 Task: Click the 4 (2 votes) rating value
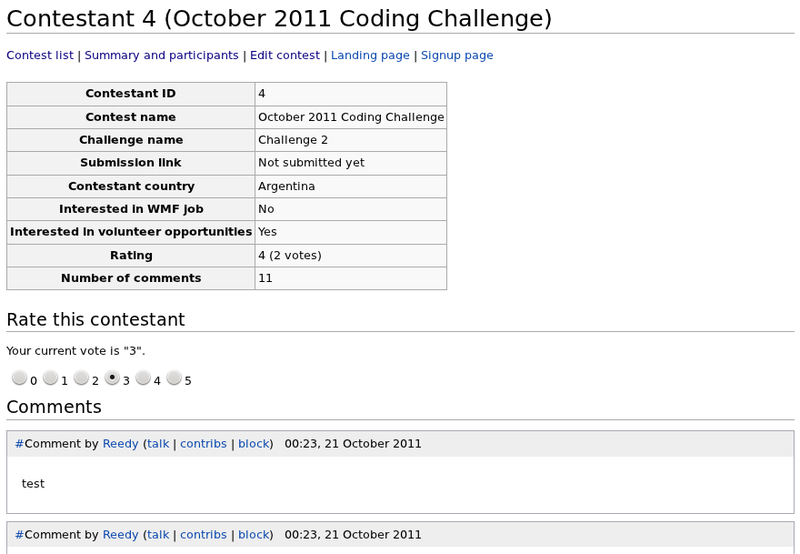(351, 255)
